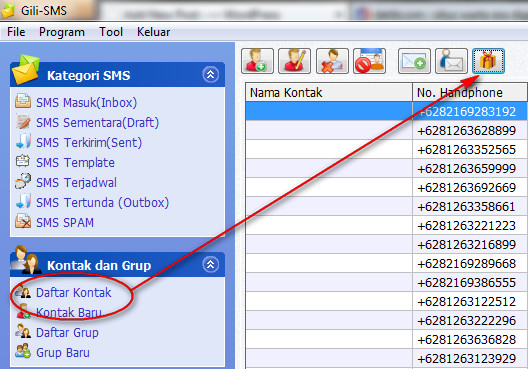Click the send message to contact icon
528x369 pixels.
click(x=452, y=61)
